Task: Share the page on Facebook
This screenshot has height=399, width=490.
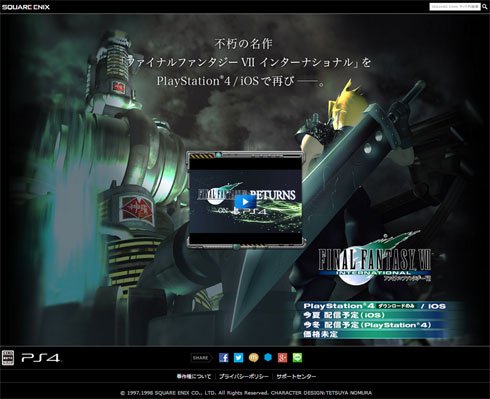Action: tap(223, 358)
